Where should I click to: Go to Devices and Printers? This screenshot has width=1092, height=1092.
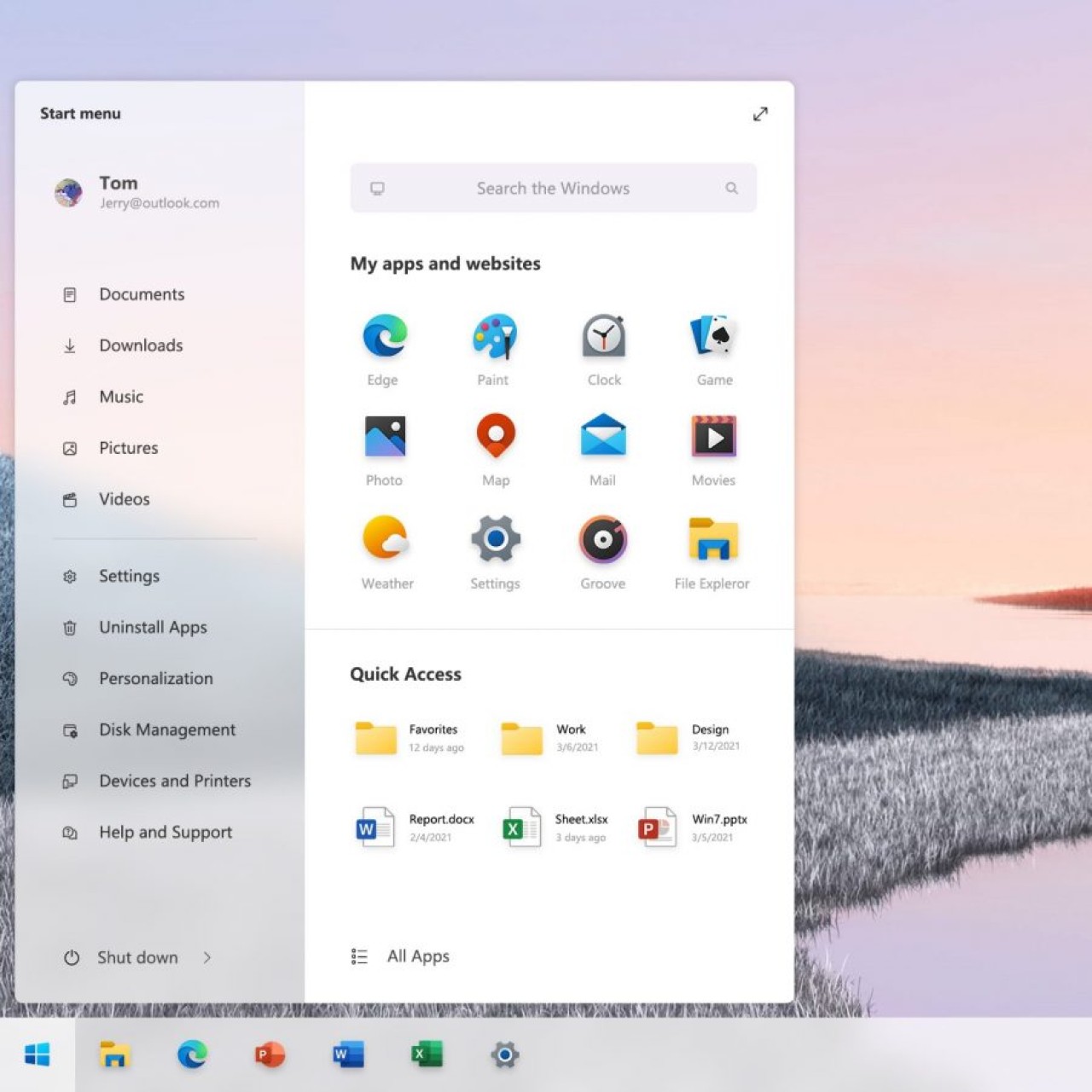pos(174,781)
